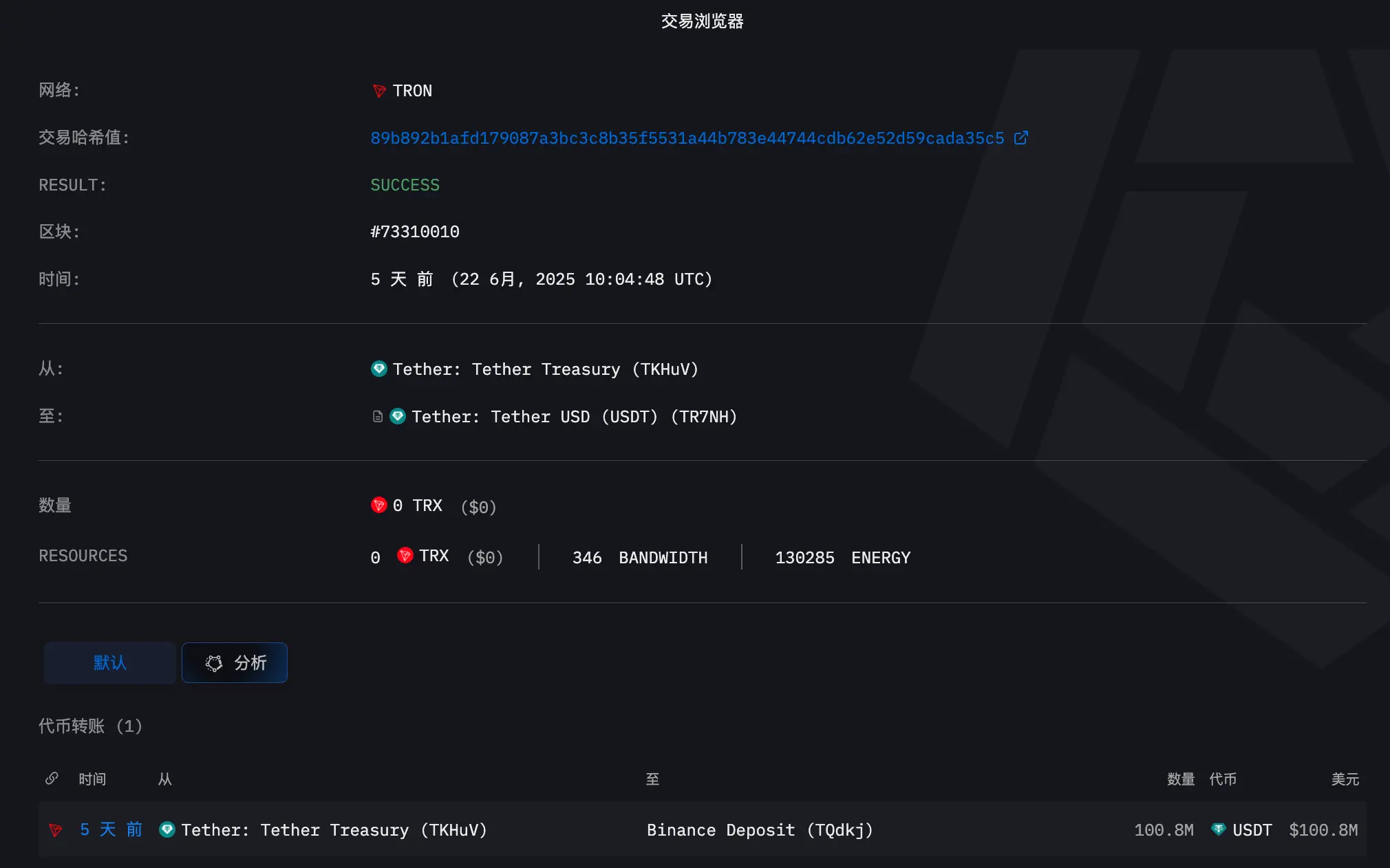
Task: Click the Tether icon before Tether Treasury
Action: click(x=379, y=369)
